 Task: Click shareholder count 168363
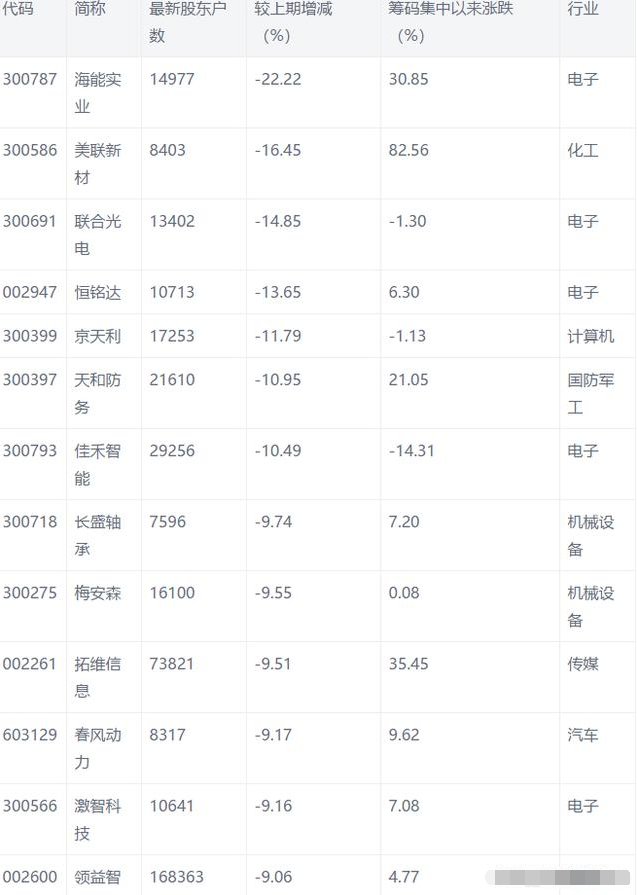point(176,876)
